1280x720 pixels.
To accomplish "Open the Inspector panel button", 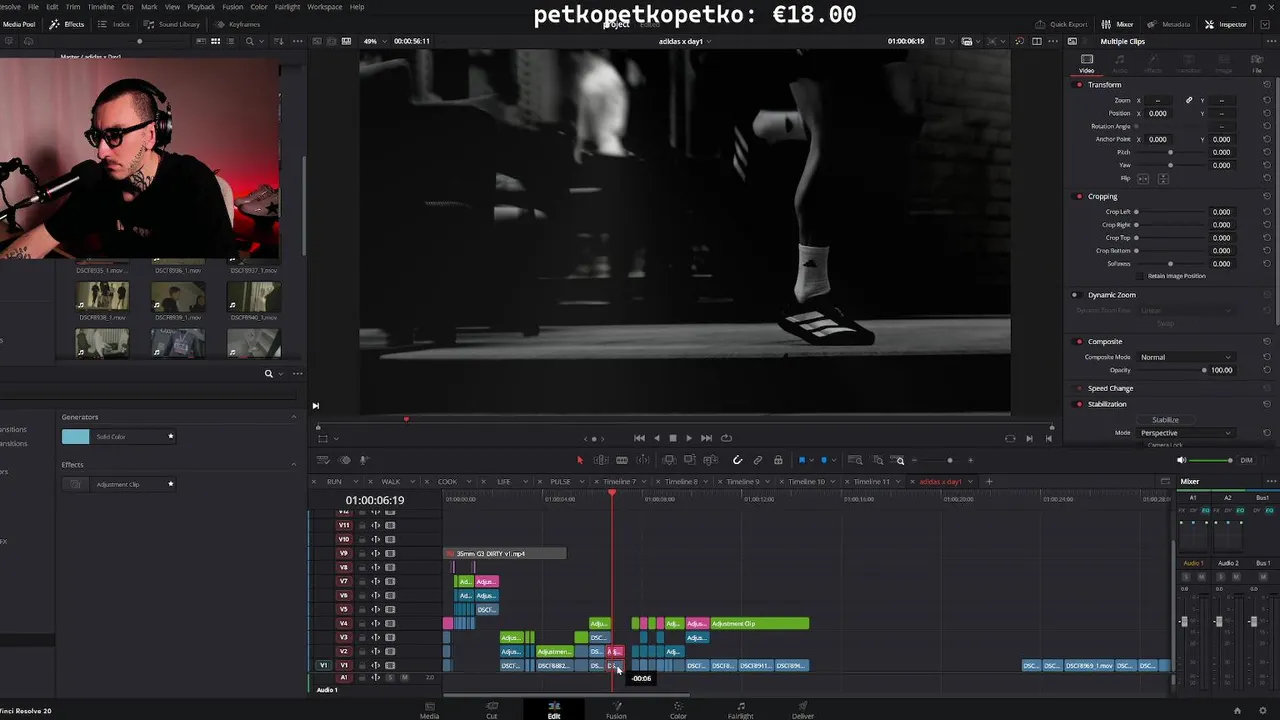I will click(x=1225, y=24).
